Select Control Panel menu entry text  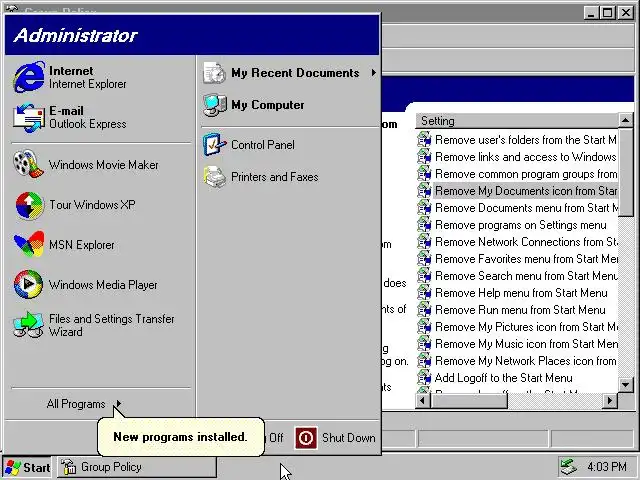[x=262, y=145]
